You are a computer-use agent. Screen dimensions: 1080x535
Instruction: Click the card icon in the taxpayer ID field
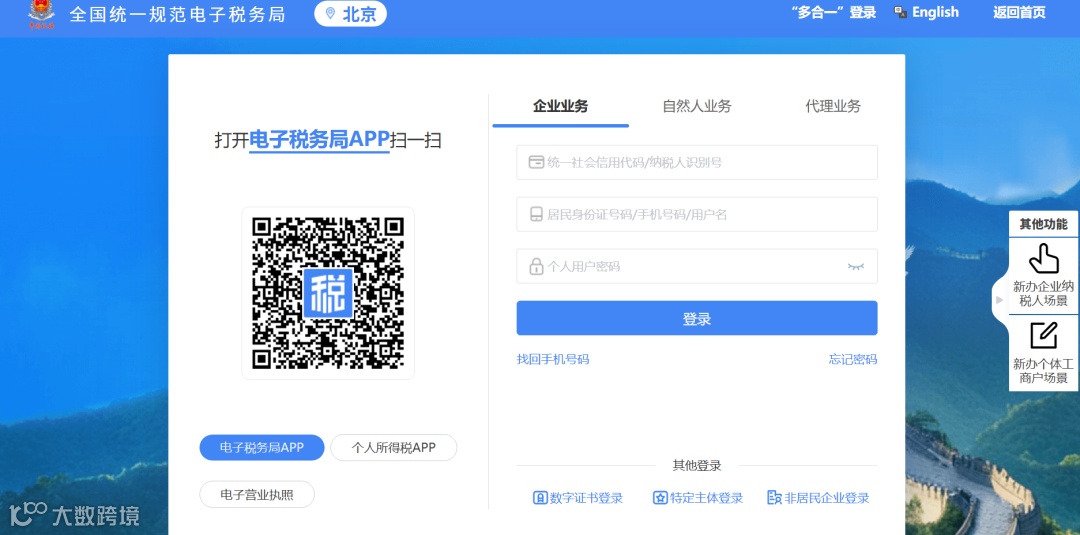tap(536, 162)
